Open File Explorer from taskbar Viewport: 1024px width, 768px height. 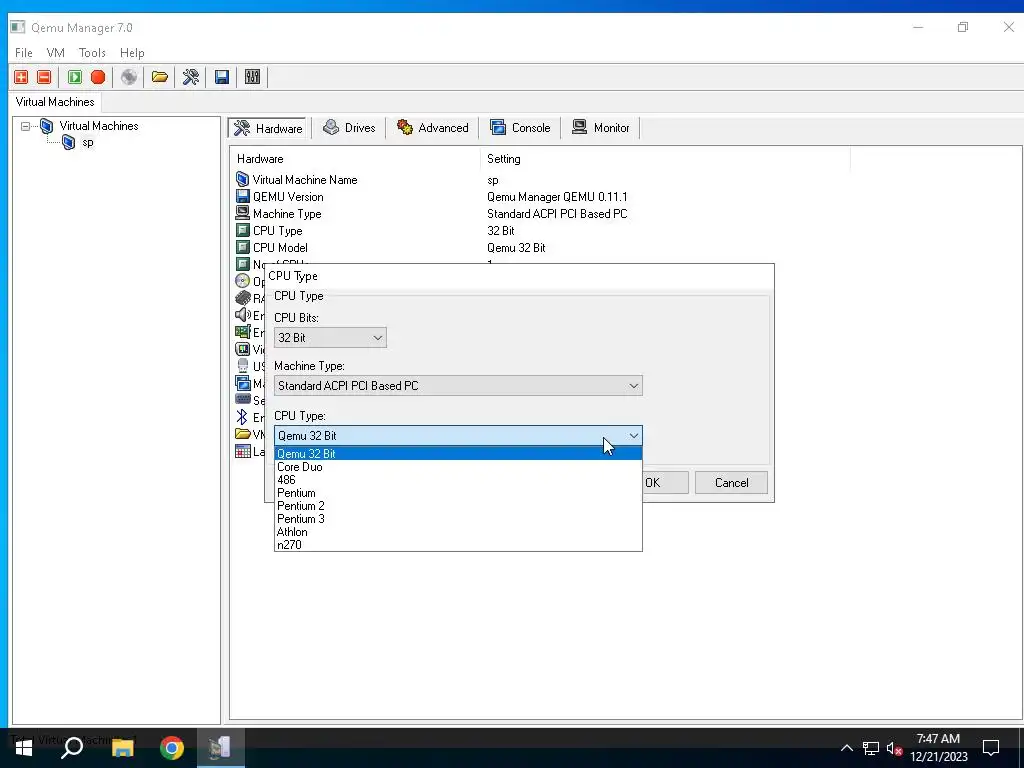pyautogui.click(x=122, y=748)
